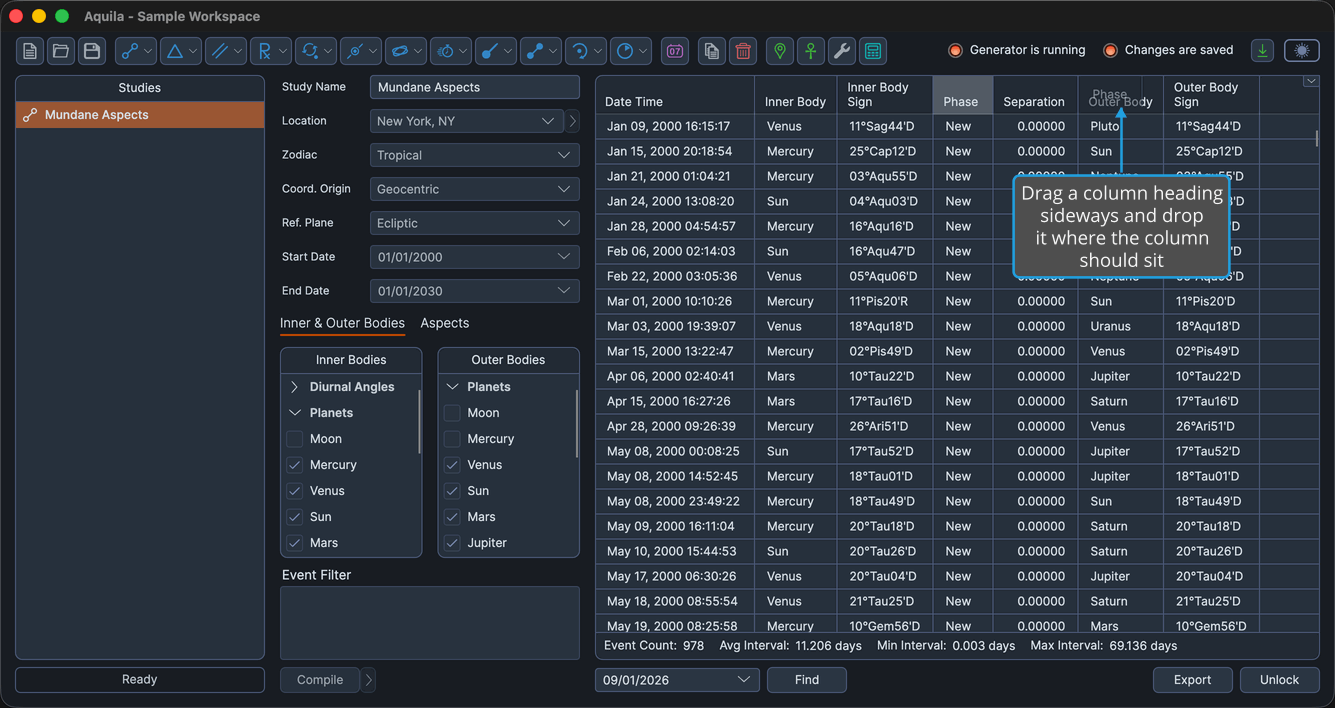The height and width of the screenshot is (708, 1335).
Task: Select the Inner & Outer Bodies tab
Action: 342,323
